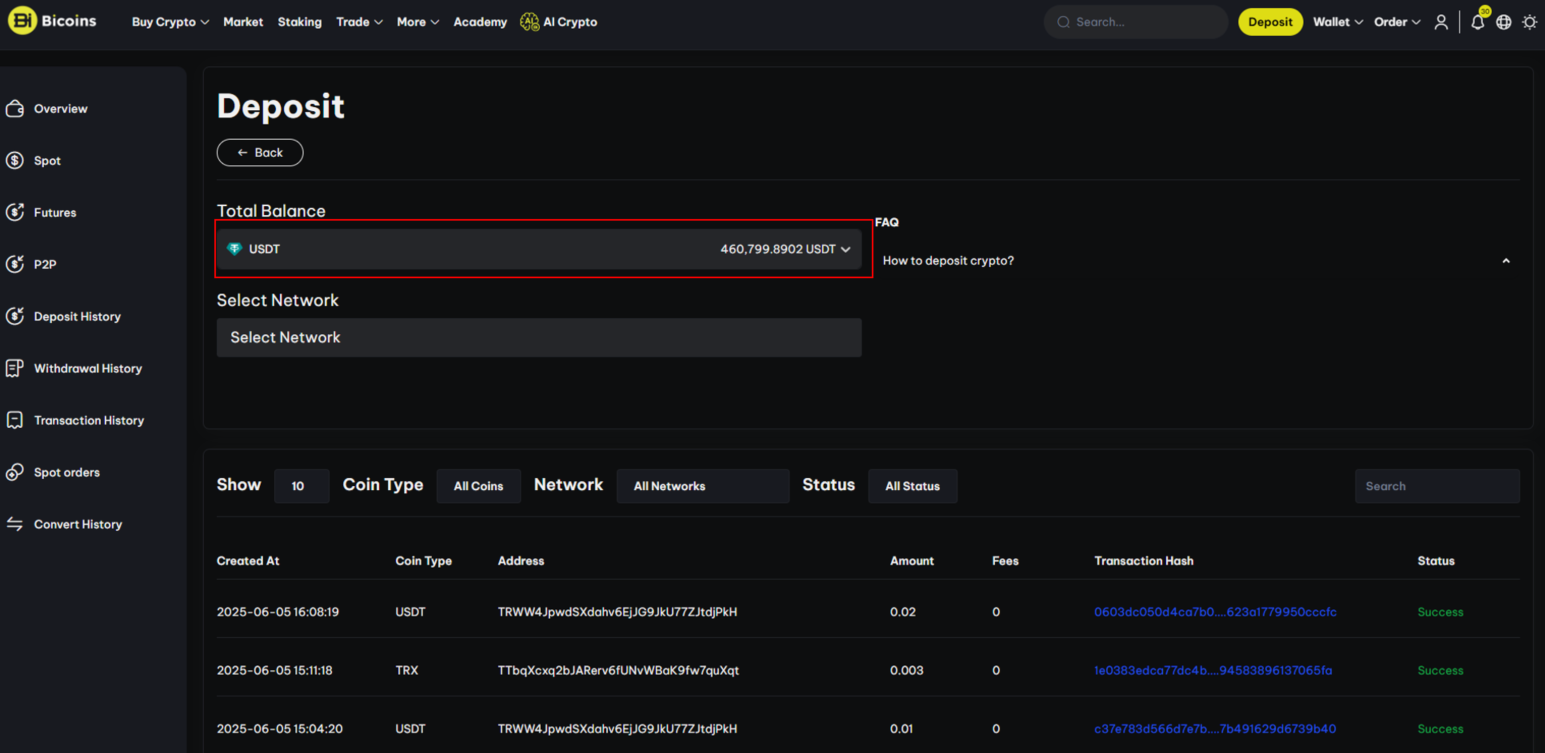Open the All Coins filter dropdown
Screen dimensions: 1545x753
coord(478,486)
